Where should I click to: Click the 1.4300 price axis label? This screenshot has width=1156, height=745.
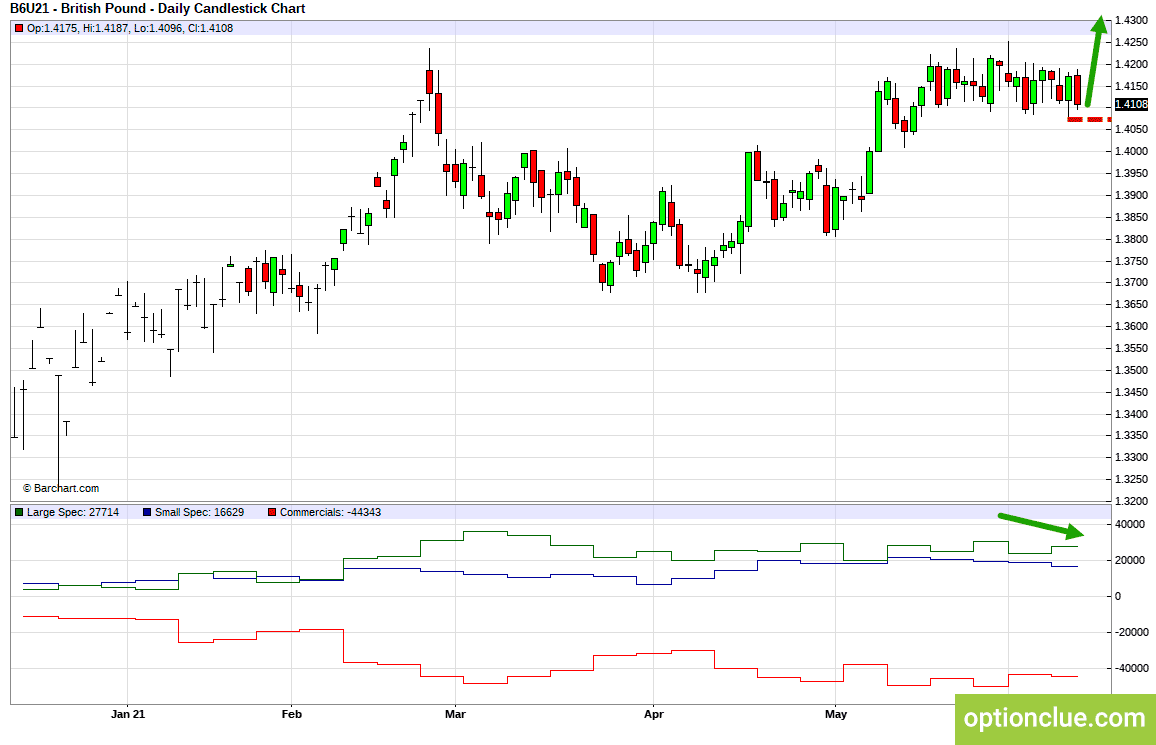pos(1132,21)
